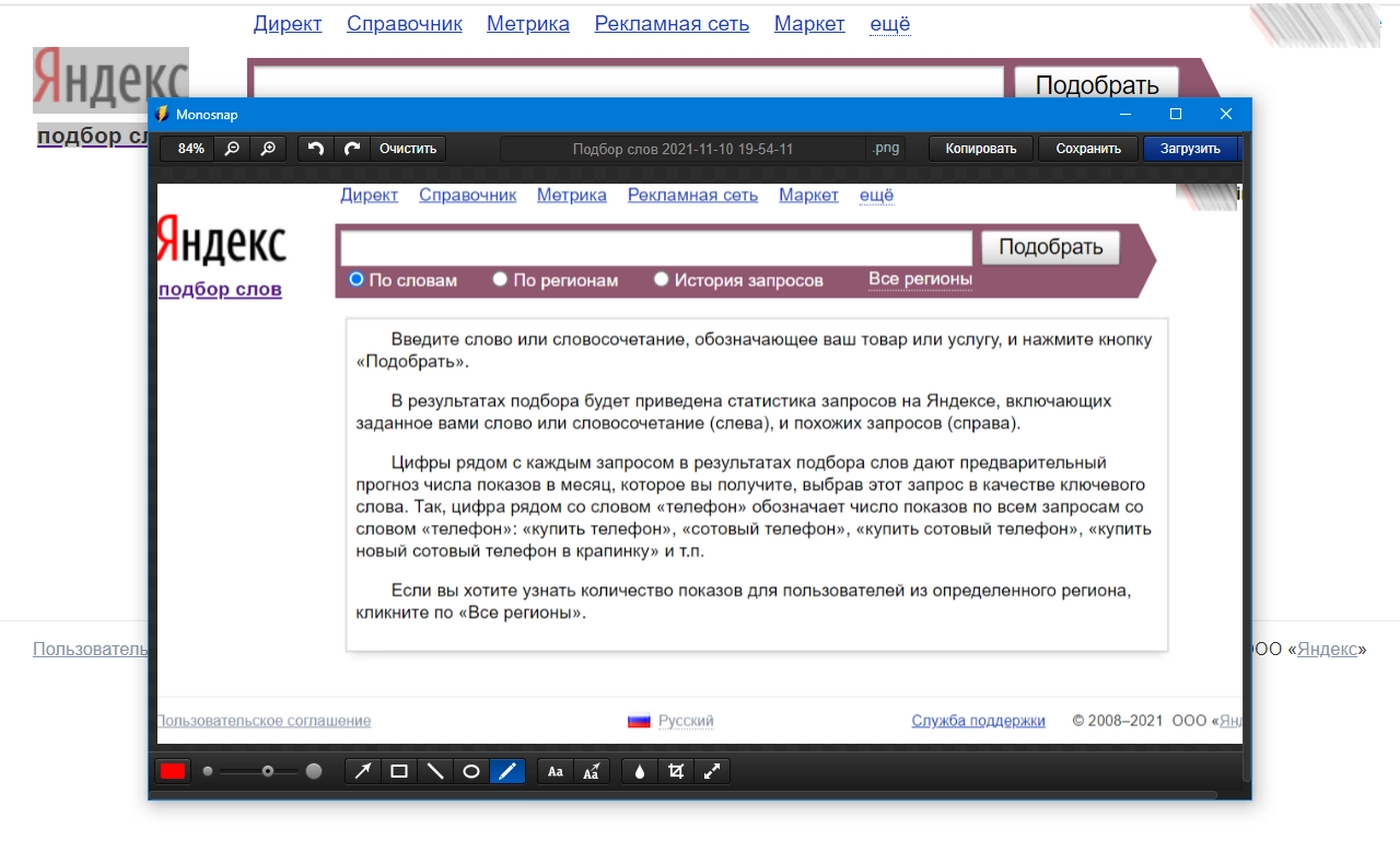Image resolution: width=1400 pixels, height=864 pixels.
Task: Select the Aa text tool
Action: point(556,771)
